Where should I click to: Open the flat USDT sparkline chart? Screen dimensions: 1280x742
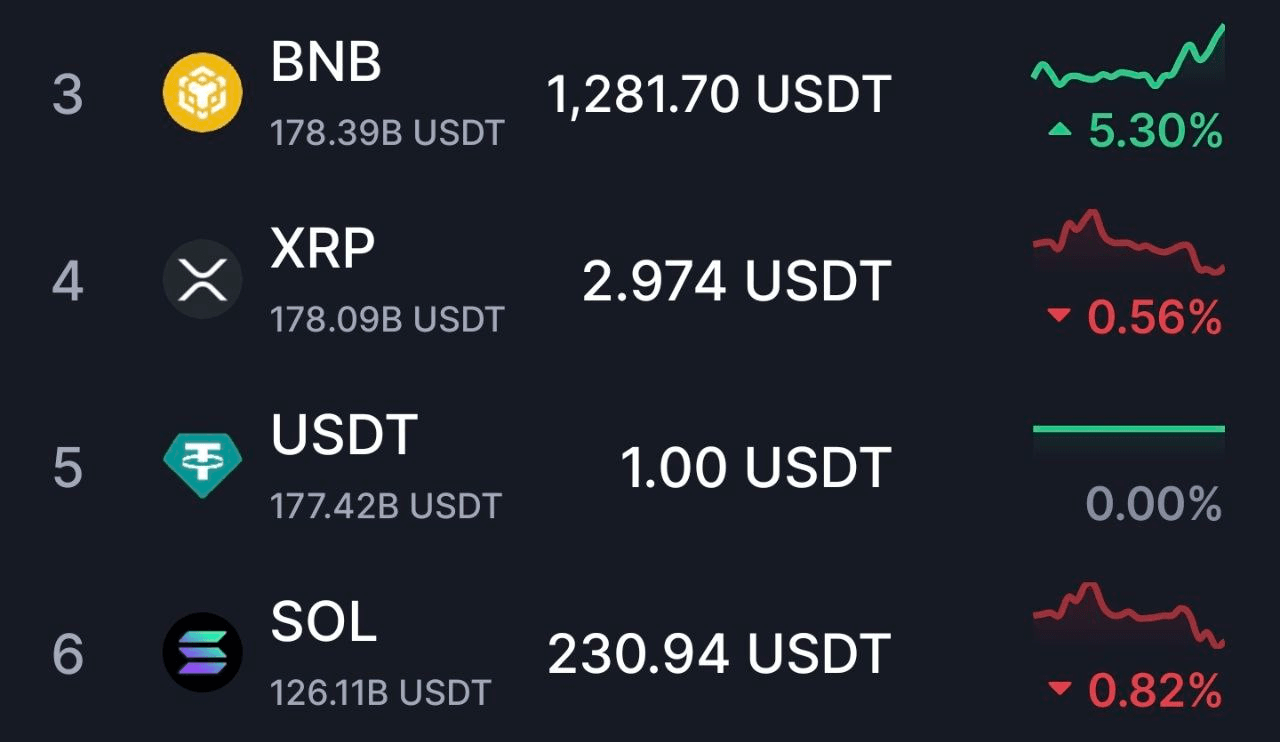(x=1127, y=429)
